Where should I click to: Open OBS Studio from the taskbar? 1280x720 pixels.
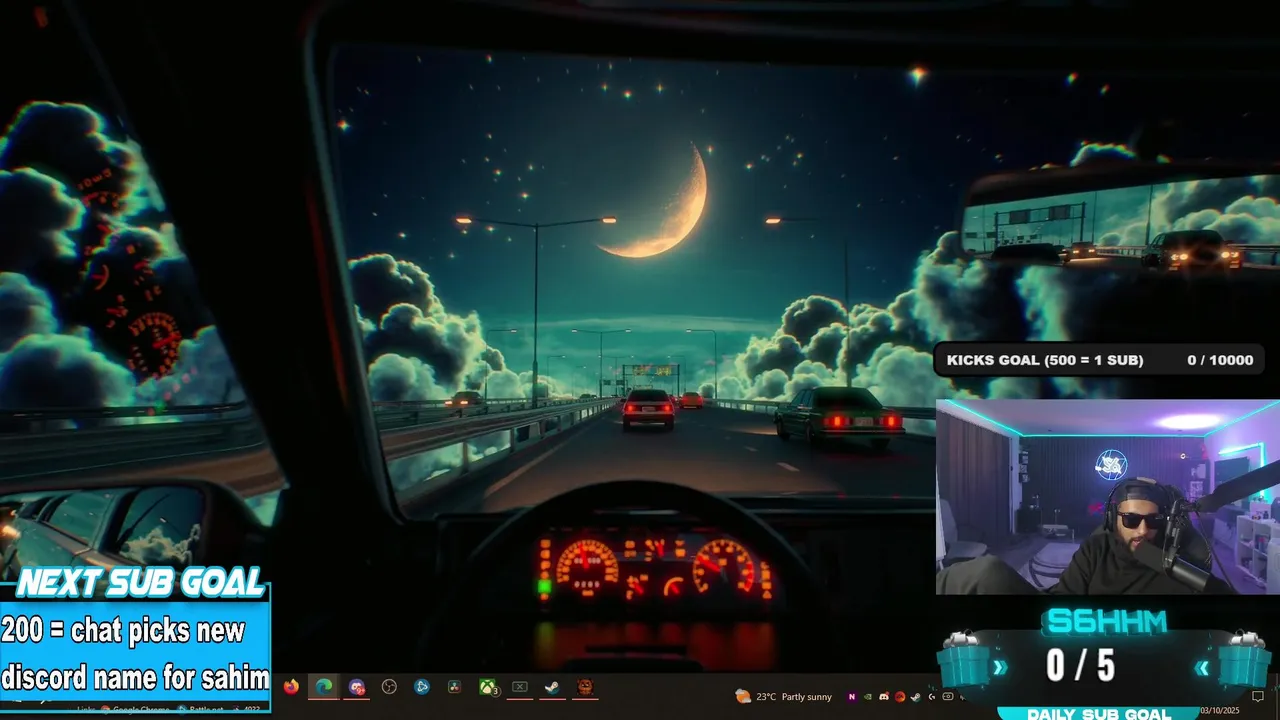click(x=389, y=687)
